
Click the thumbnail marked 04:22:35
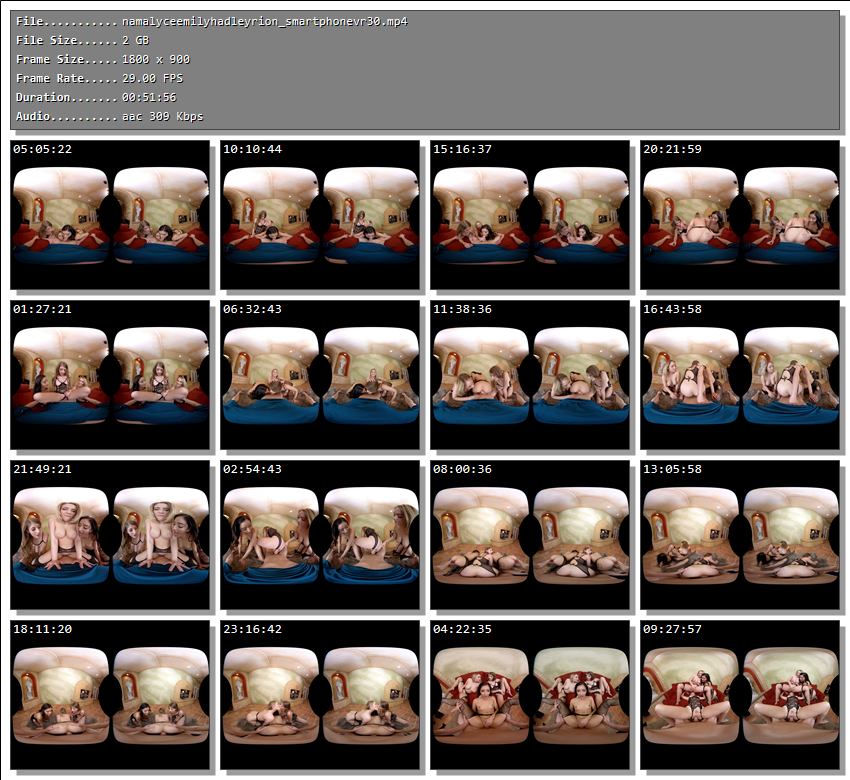[x=530, y=695]
